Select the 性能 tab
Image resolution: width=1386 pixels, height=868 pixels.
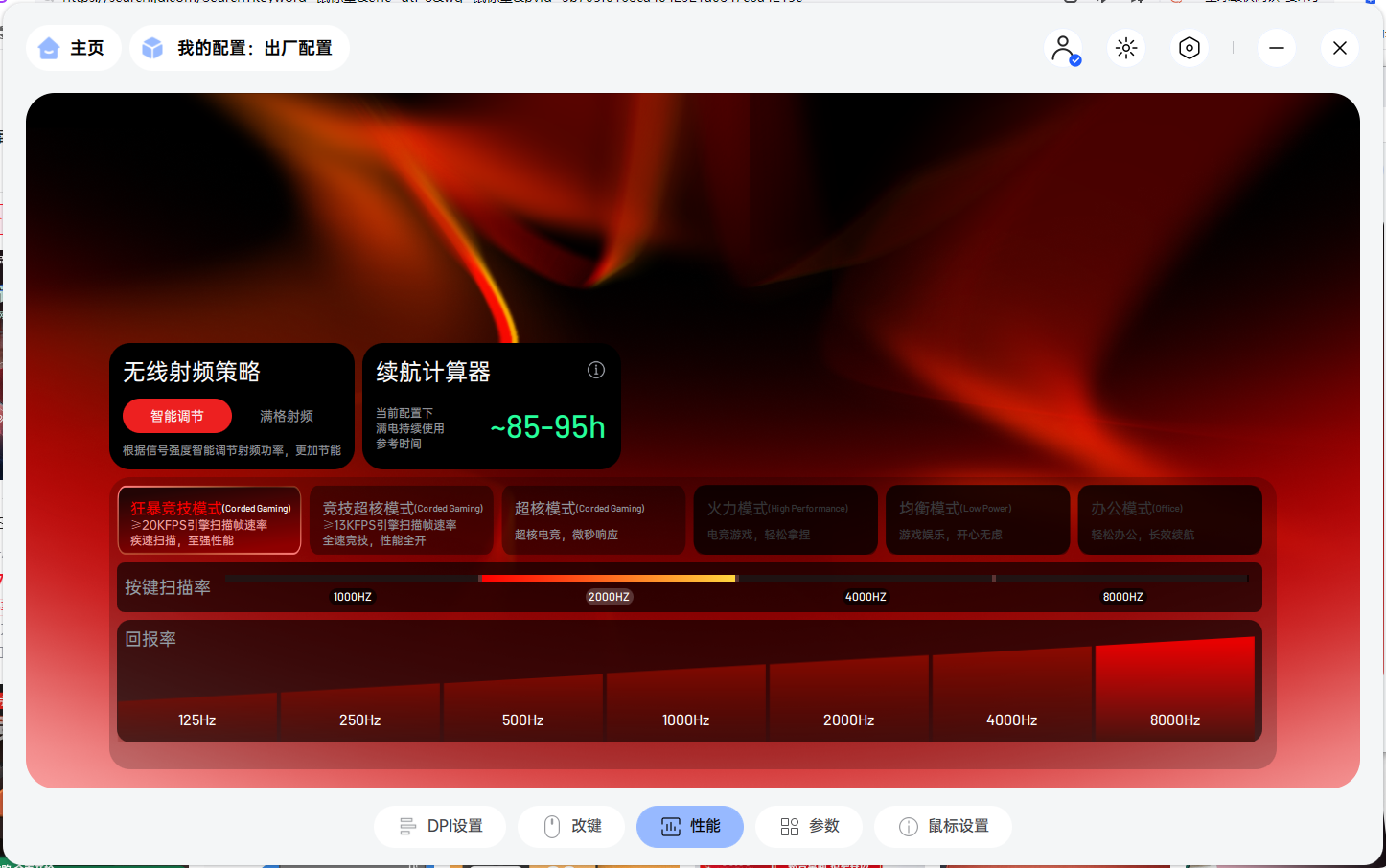[x=690, y=827]
